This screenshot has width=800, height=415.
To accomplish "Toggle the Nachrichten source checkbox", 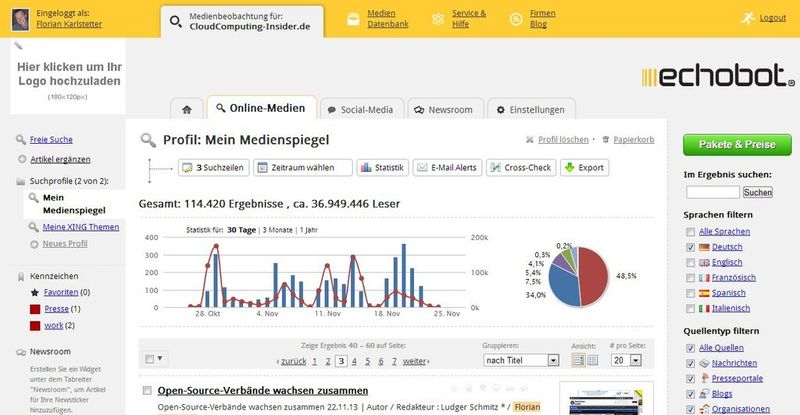I will pyautogui.click(x=690, y=363).
